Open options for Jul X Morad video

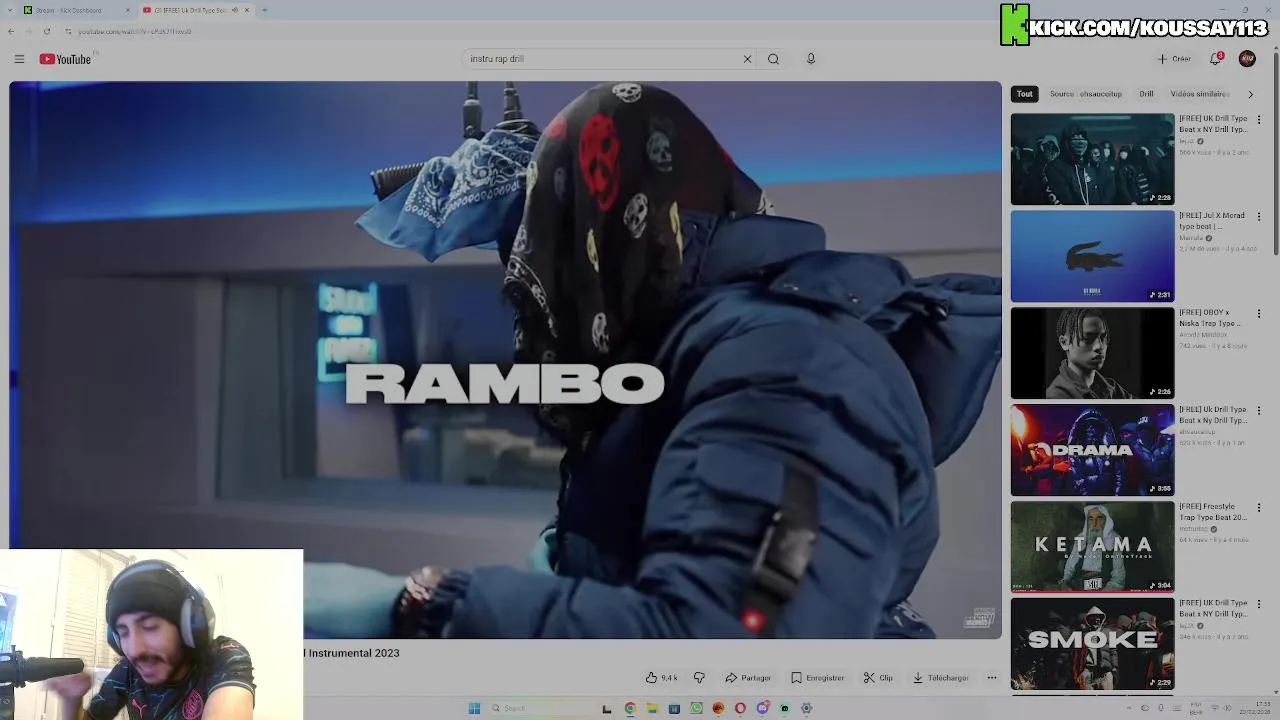[x=1259, y=217]
